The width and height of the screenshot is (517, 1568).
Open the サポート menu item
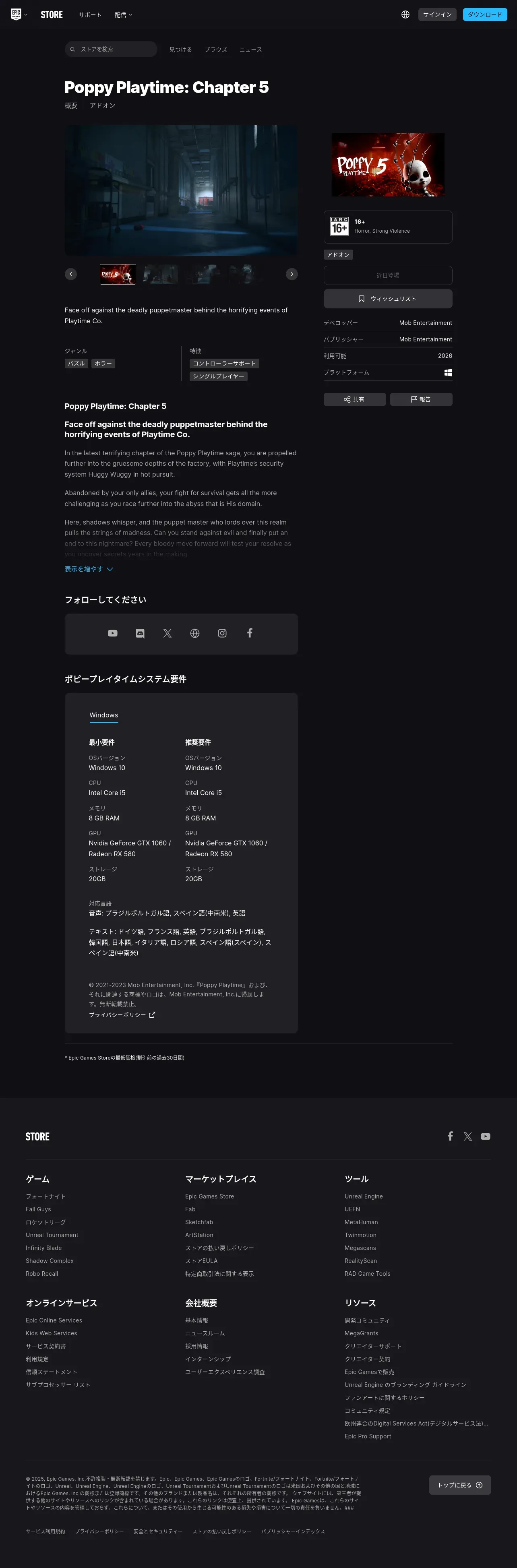tap(90, 14)
